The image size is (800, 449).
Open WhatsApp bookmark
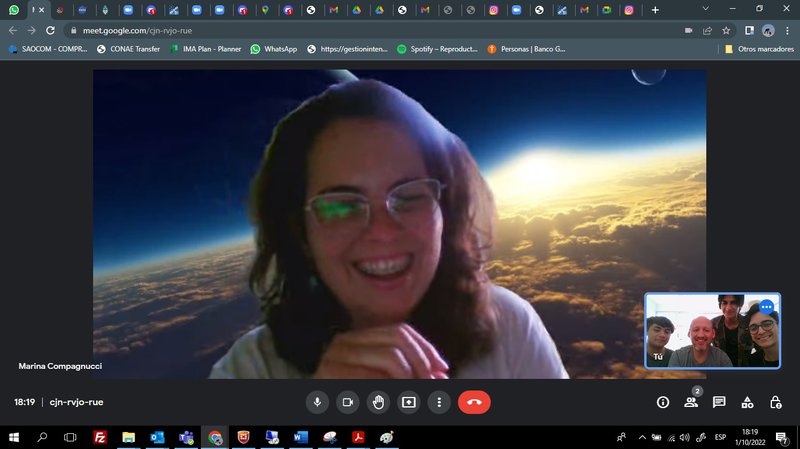tap(273, 49)
